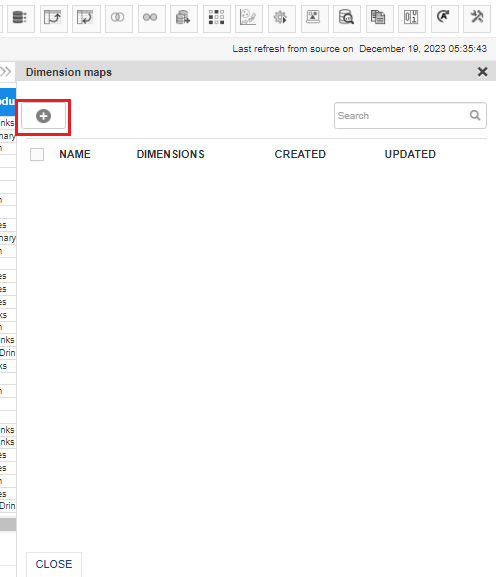Click the hammer and wrench tools icon
496x577 pixels.
pos(477,18)
